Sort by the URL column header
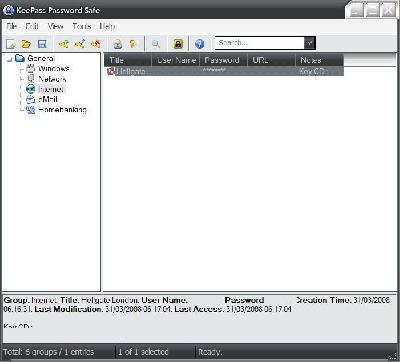Viewport: 400px width, 362px height. pyautogui.click(x=272, y=60)
